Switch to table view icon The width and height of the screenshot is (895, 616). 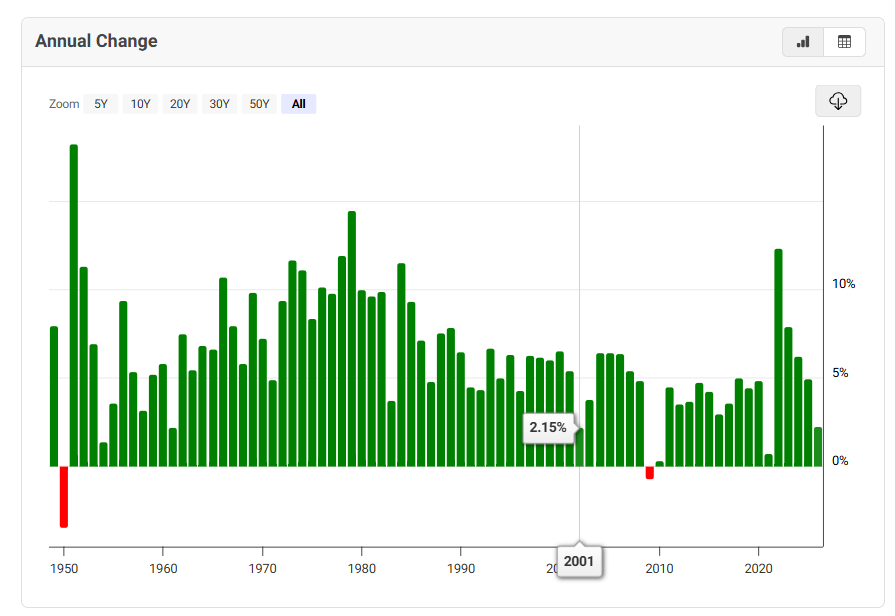click(844, 42)
